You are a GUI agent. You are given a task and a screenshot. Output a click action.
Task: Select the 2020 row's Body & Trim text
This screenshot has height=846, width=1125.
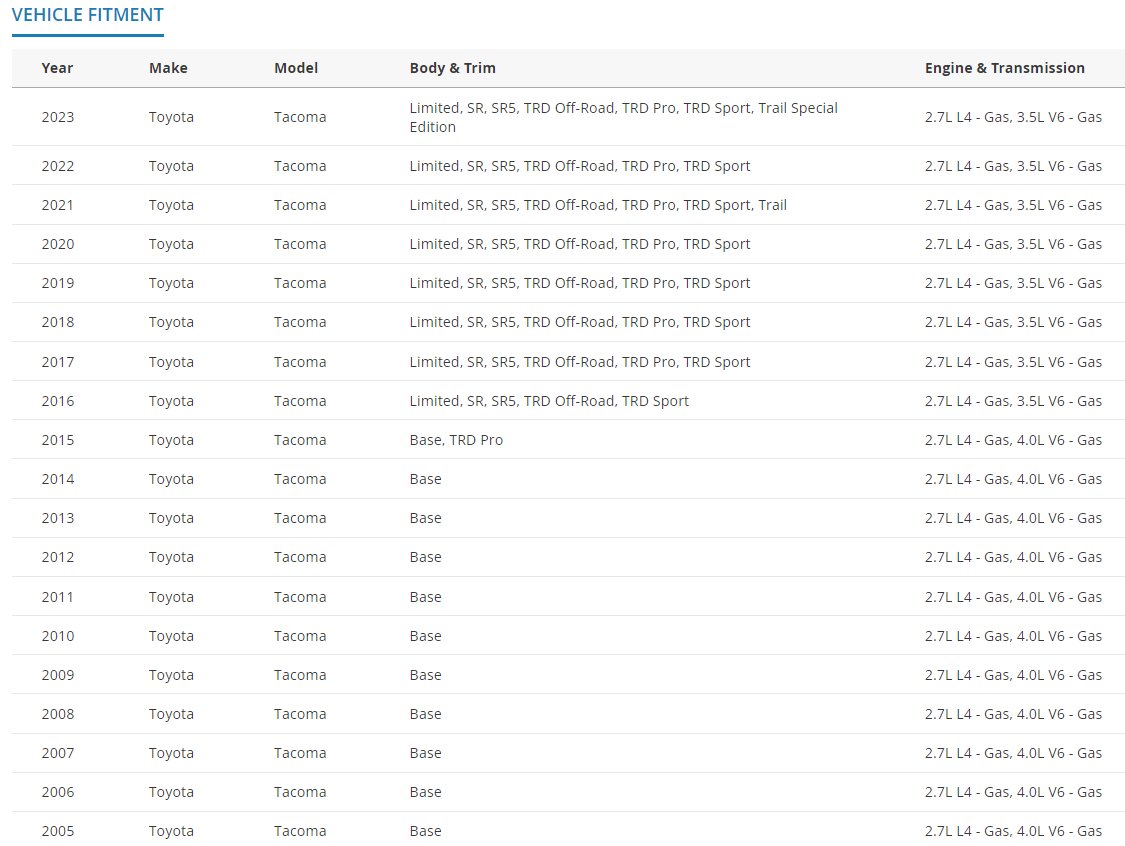pyautogui.click(x=580, y=244)
